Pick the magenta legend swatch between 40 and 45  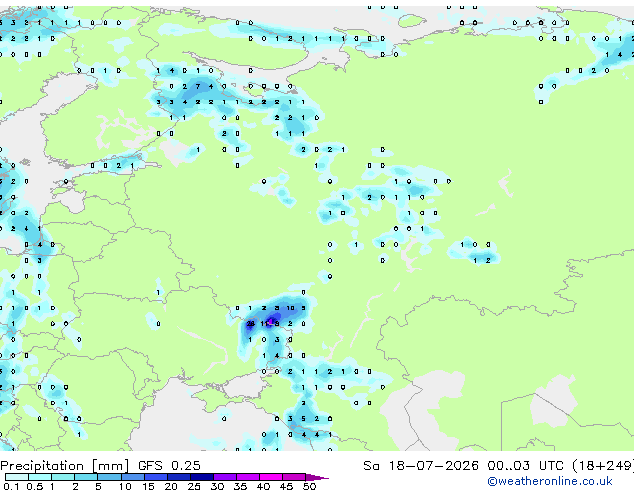point(271,477)
